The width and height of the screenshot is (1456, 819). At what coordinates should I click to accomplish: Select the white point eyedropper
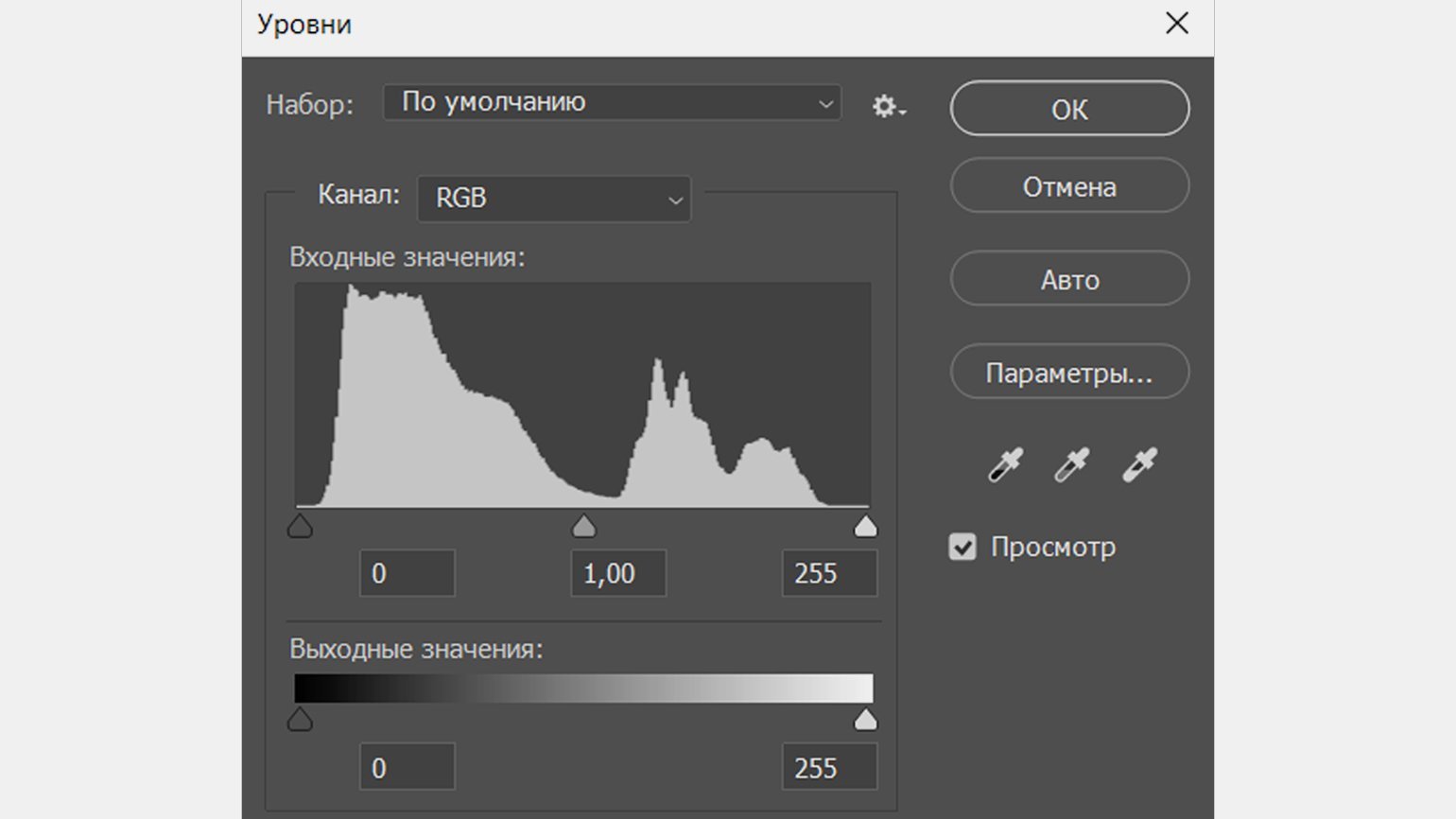pyautogui.click(x=1139, y=464)
